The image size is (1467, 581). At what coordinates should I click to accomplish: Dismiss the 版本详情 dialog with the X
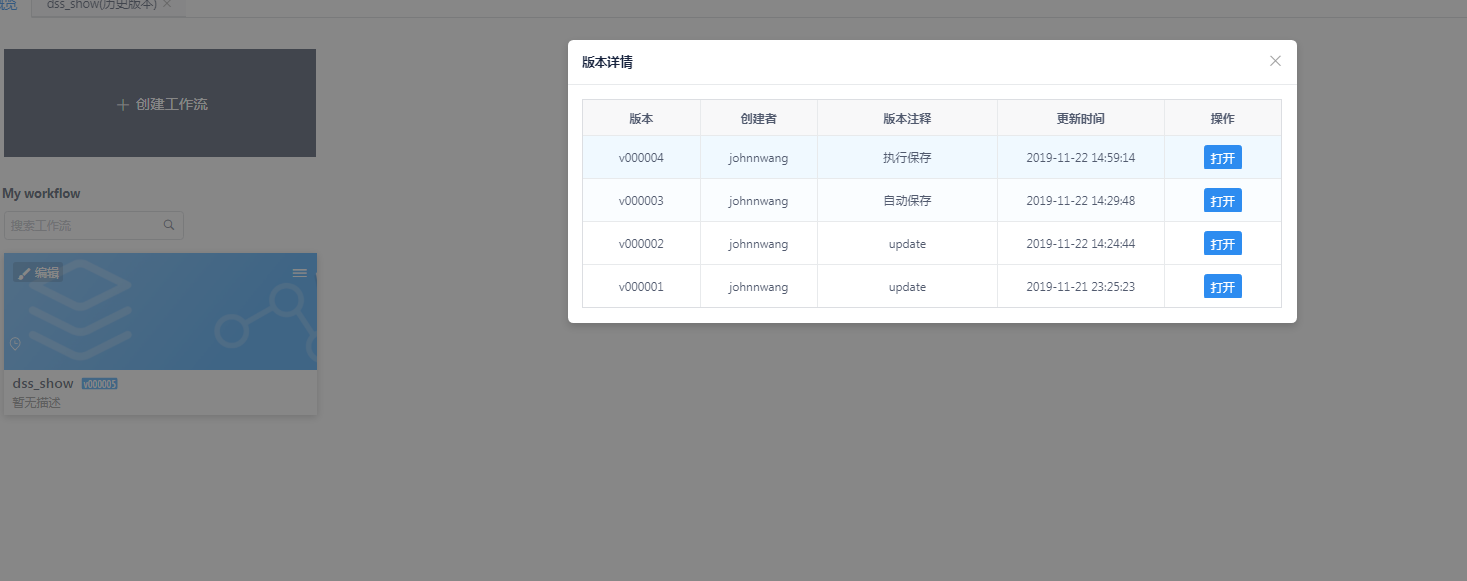pyautogui.click(x=1275, y=60)
